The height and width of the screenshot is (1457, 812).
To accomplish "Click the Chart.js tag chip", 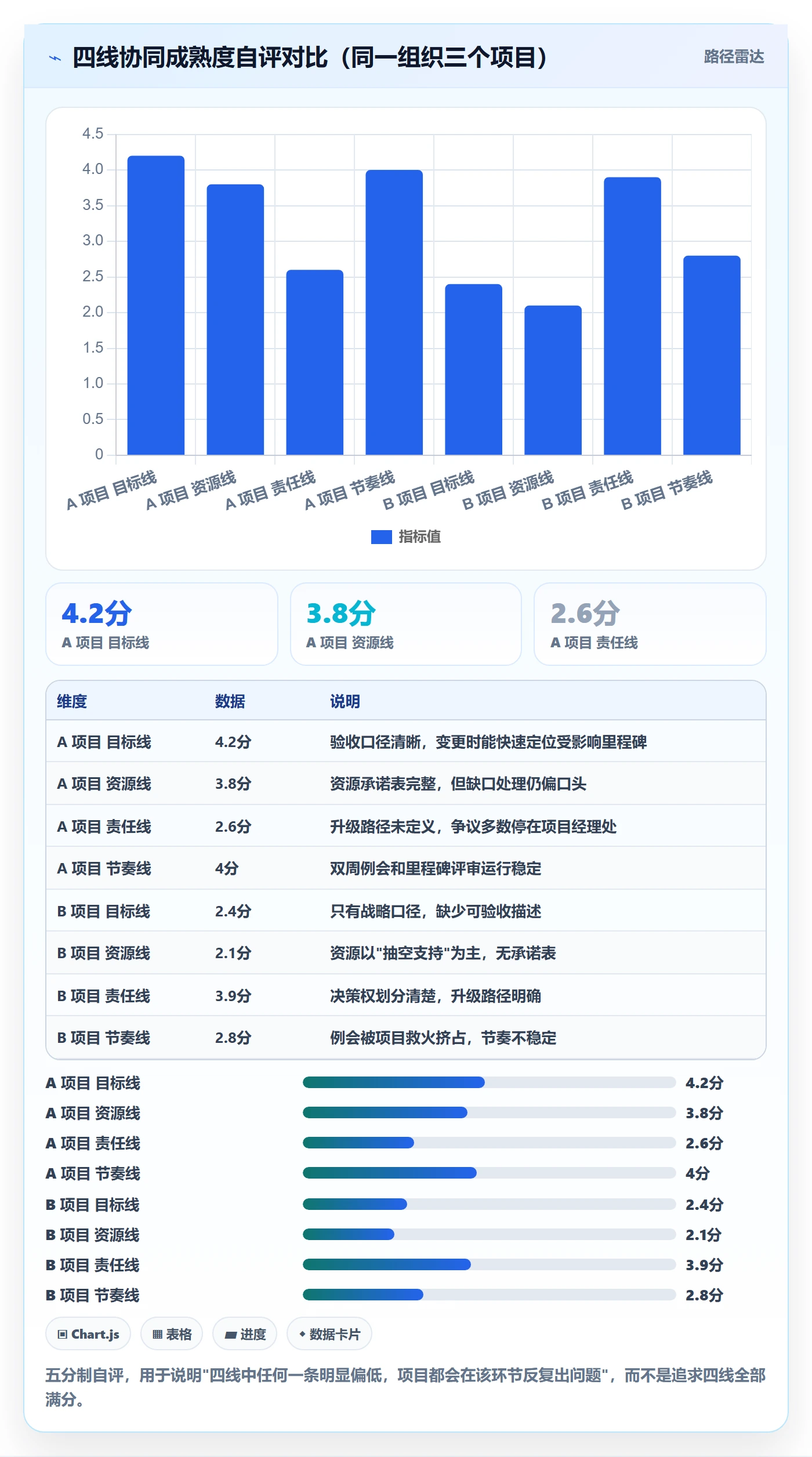I will tap(88, 1334).
